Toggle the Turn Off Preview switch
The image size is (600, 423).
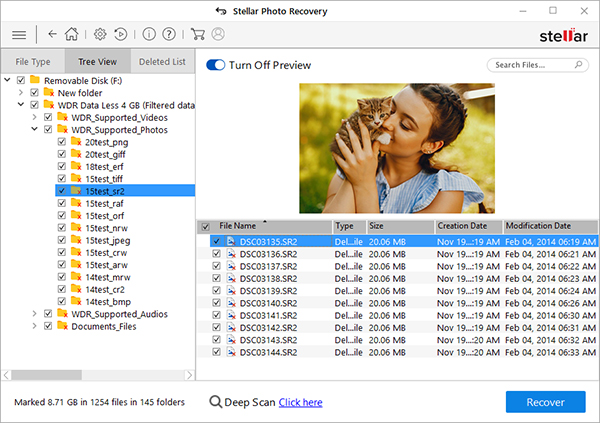point(215,65)
